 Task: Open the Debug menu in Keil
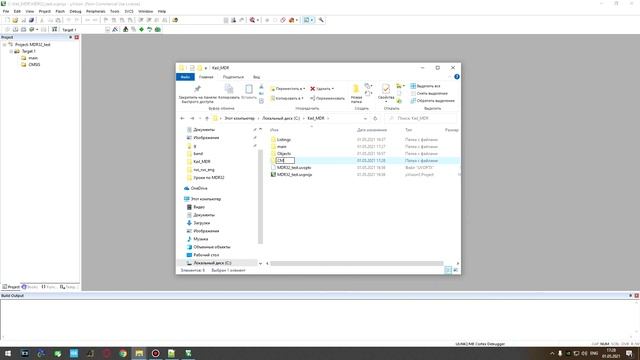tap(76, 11)
